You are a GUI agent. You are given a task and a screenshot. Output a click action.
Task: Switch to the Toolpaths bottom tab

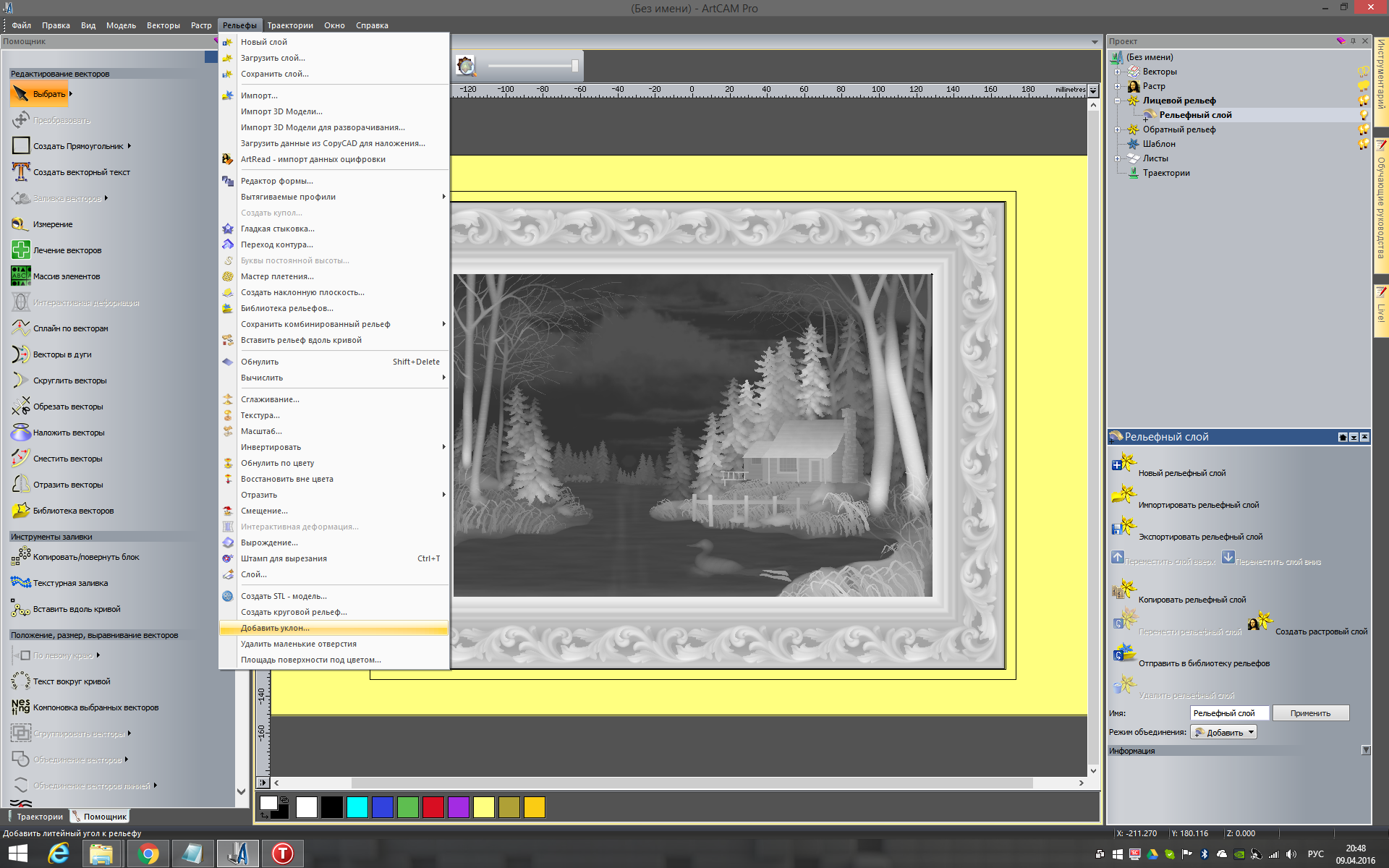pyautogui.click(x=35, y=817)
